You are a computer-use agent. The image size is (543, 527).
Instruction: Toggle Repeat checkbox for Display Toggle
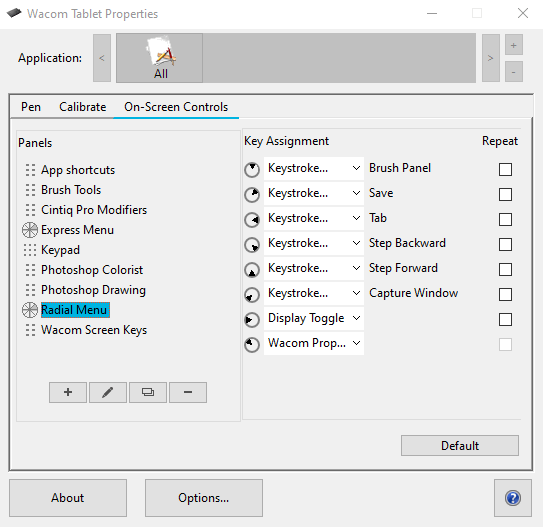click(505, 319)
